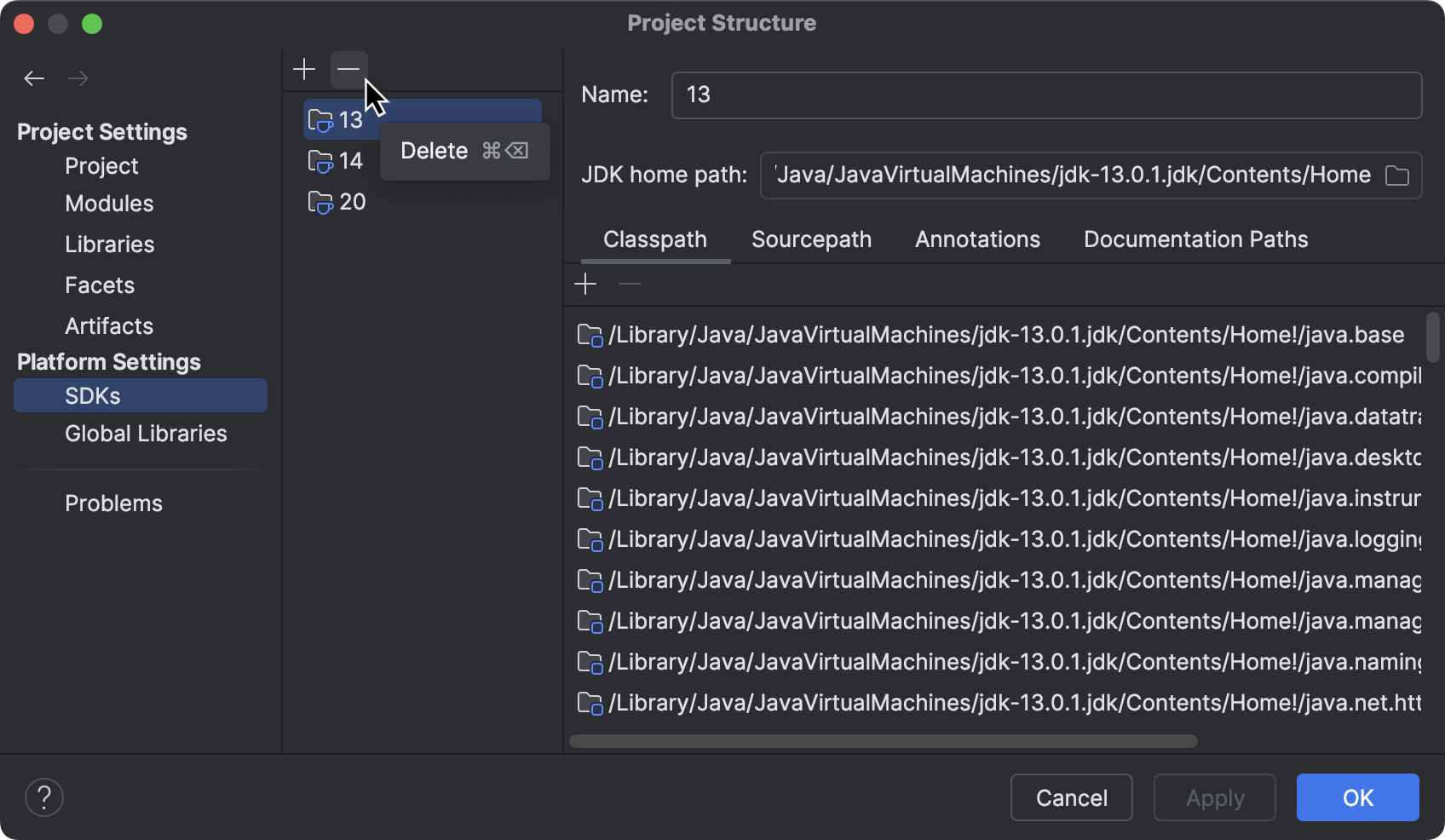
Task: Open the Annotations tab
Action: [977, 239]
